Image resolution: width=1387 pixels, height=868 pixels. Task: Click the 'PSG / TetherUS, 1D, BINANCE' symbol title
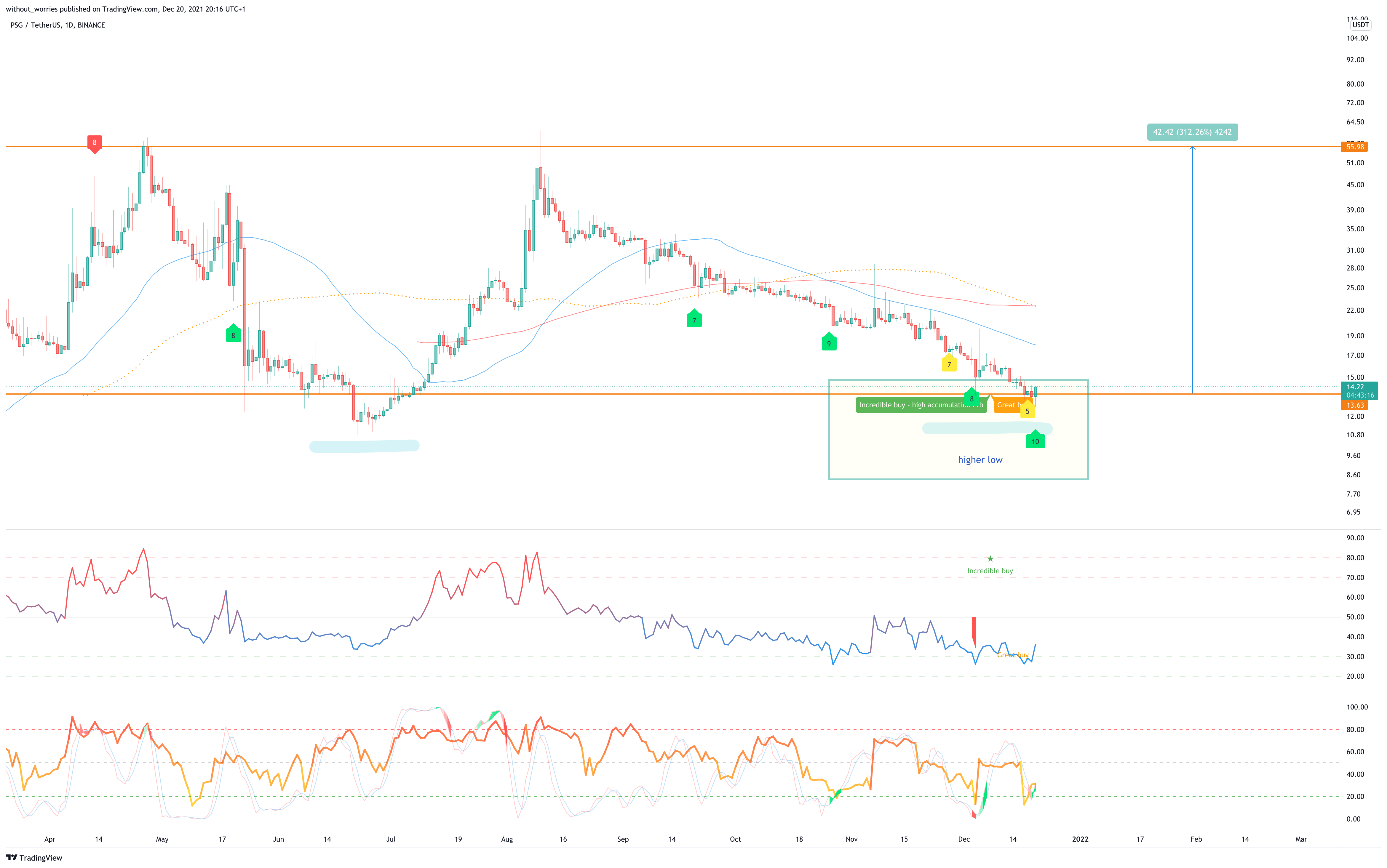click(58, 25)
